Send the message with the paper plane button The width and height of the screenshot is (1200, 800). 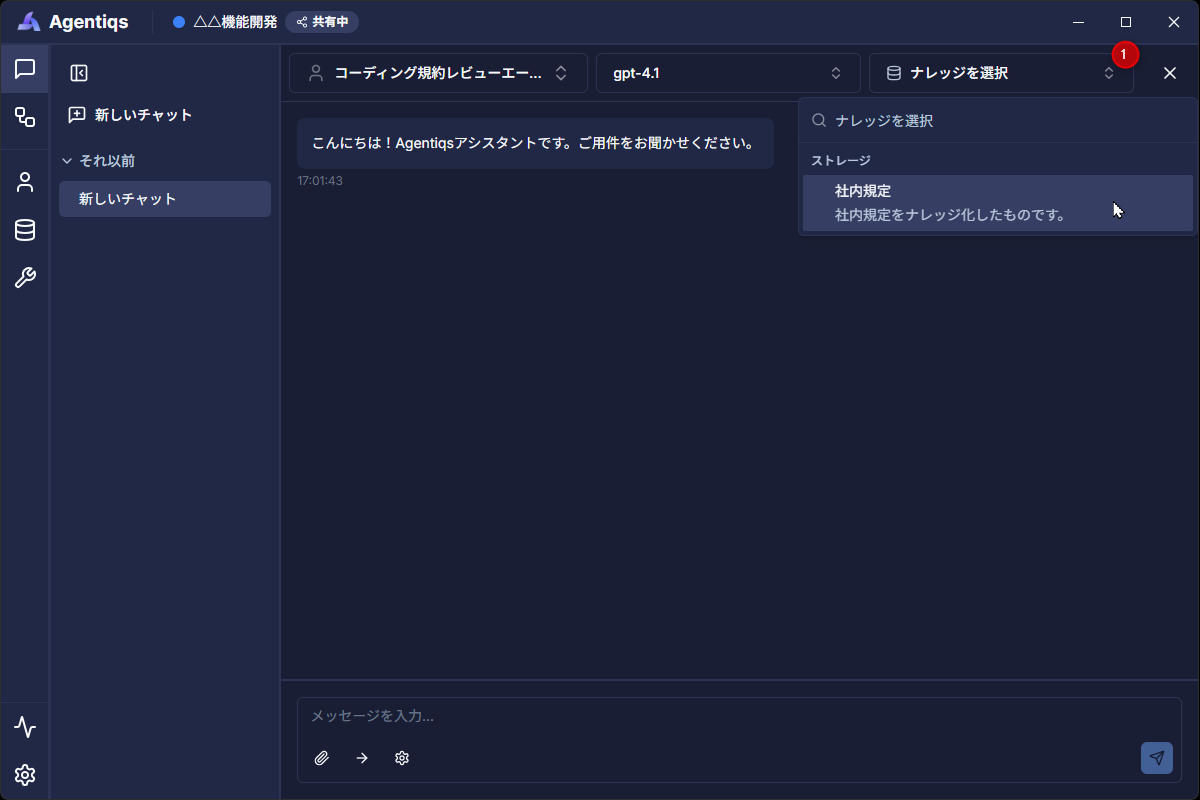[x=1156, y=758]
